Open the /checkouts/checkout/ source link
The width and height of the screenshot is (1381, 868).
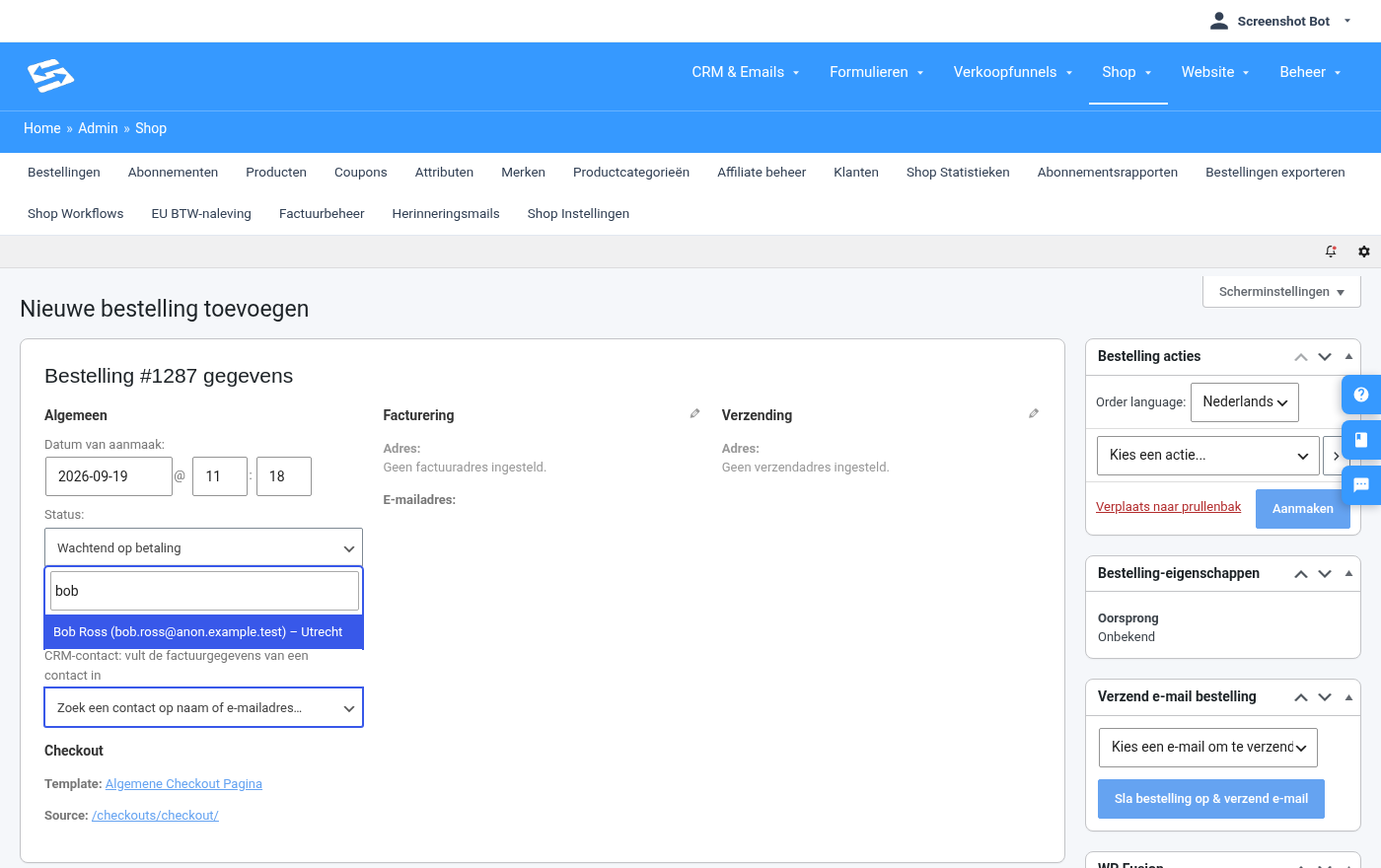(155, 816)
